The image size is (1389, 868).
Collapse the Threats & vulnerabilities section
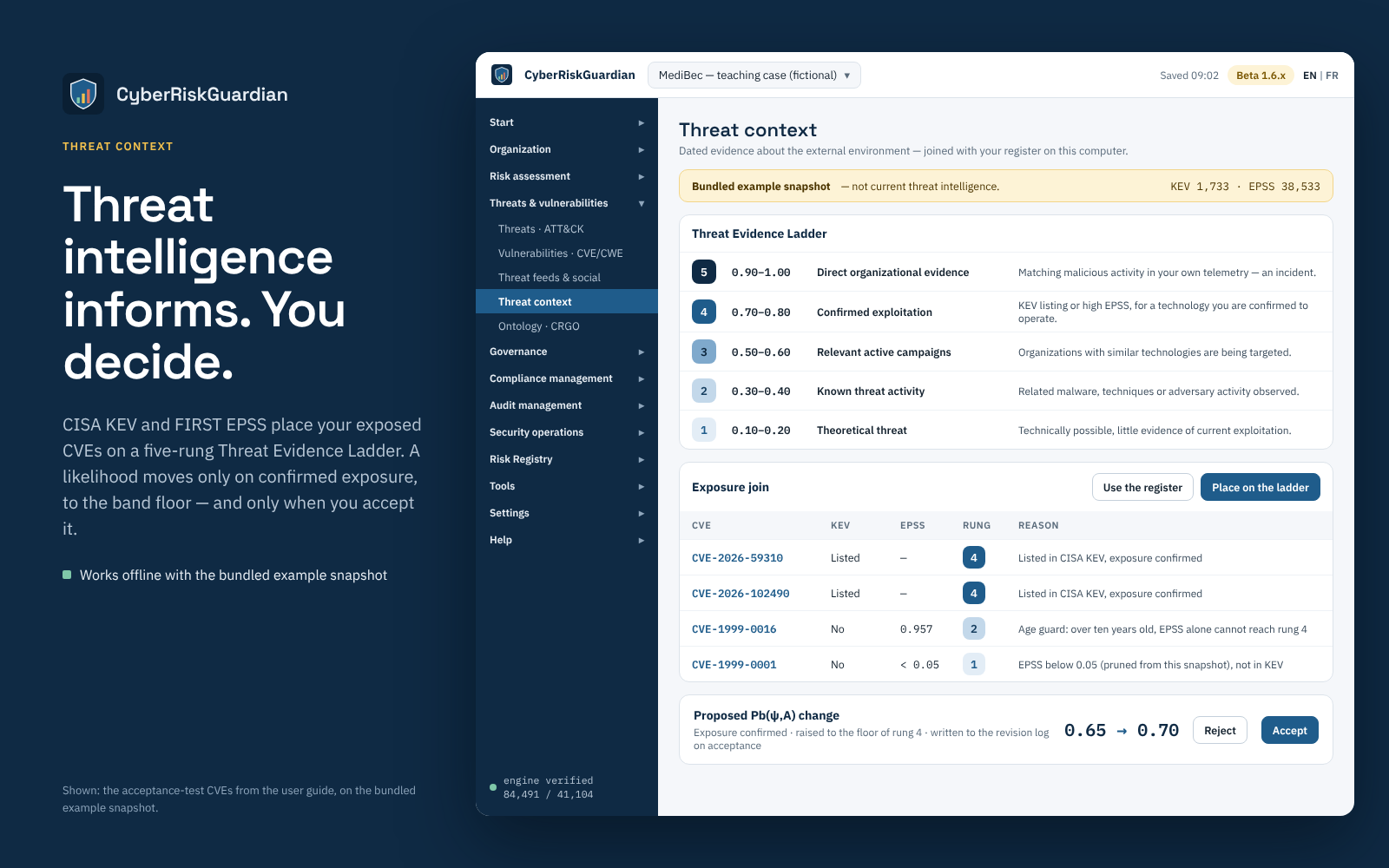click(x=567, y=203)
